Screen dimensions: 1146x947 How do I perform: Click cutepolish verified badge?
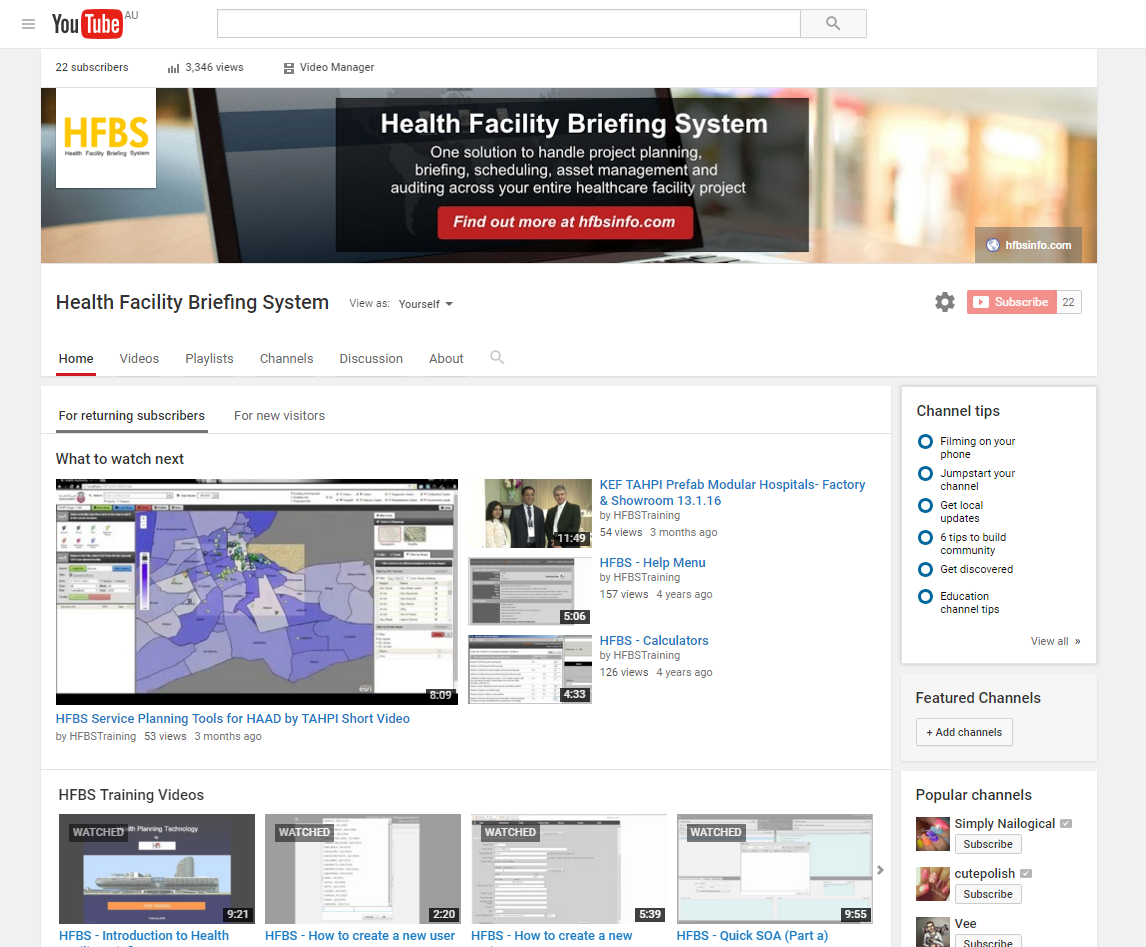point(1026,873)
